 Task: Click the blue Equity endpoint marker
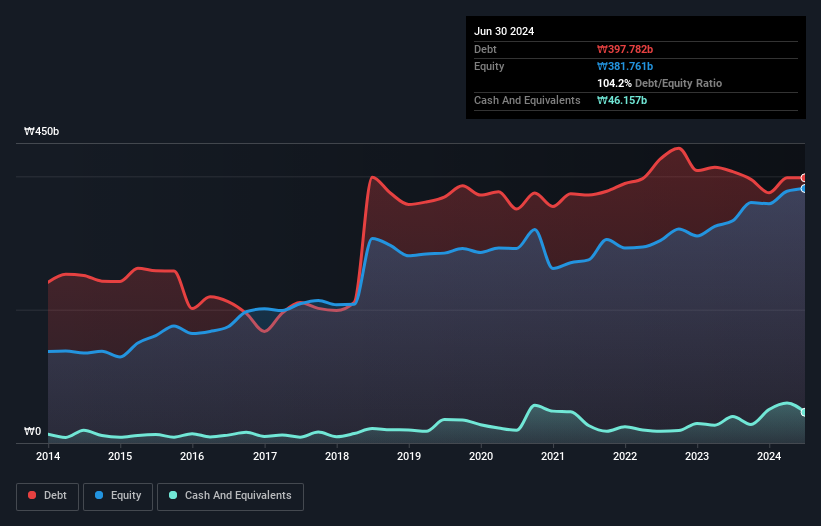click(805, 188)
